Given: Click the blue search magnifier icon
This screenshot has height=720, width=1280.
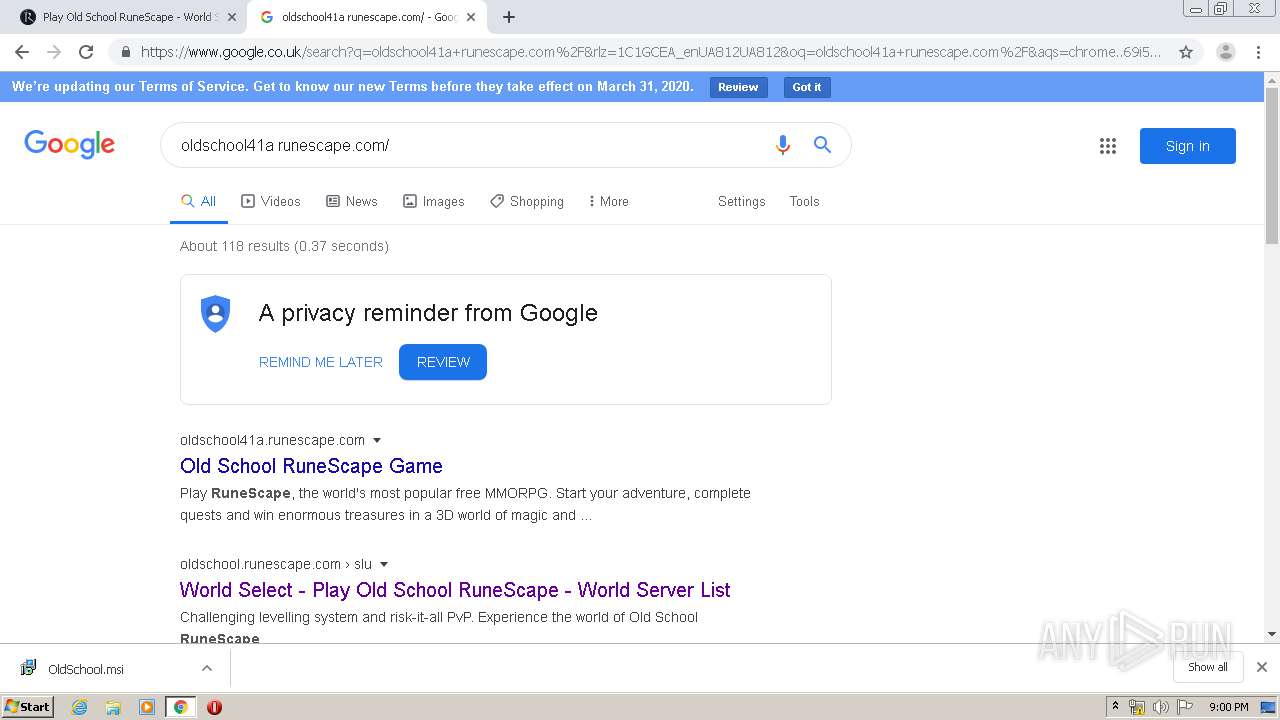Looking at the screenshot, I should 822,145.
